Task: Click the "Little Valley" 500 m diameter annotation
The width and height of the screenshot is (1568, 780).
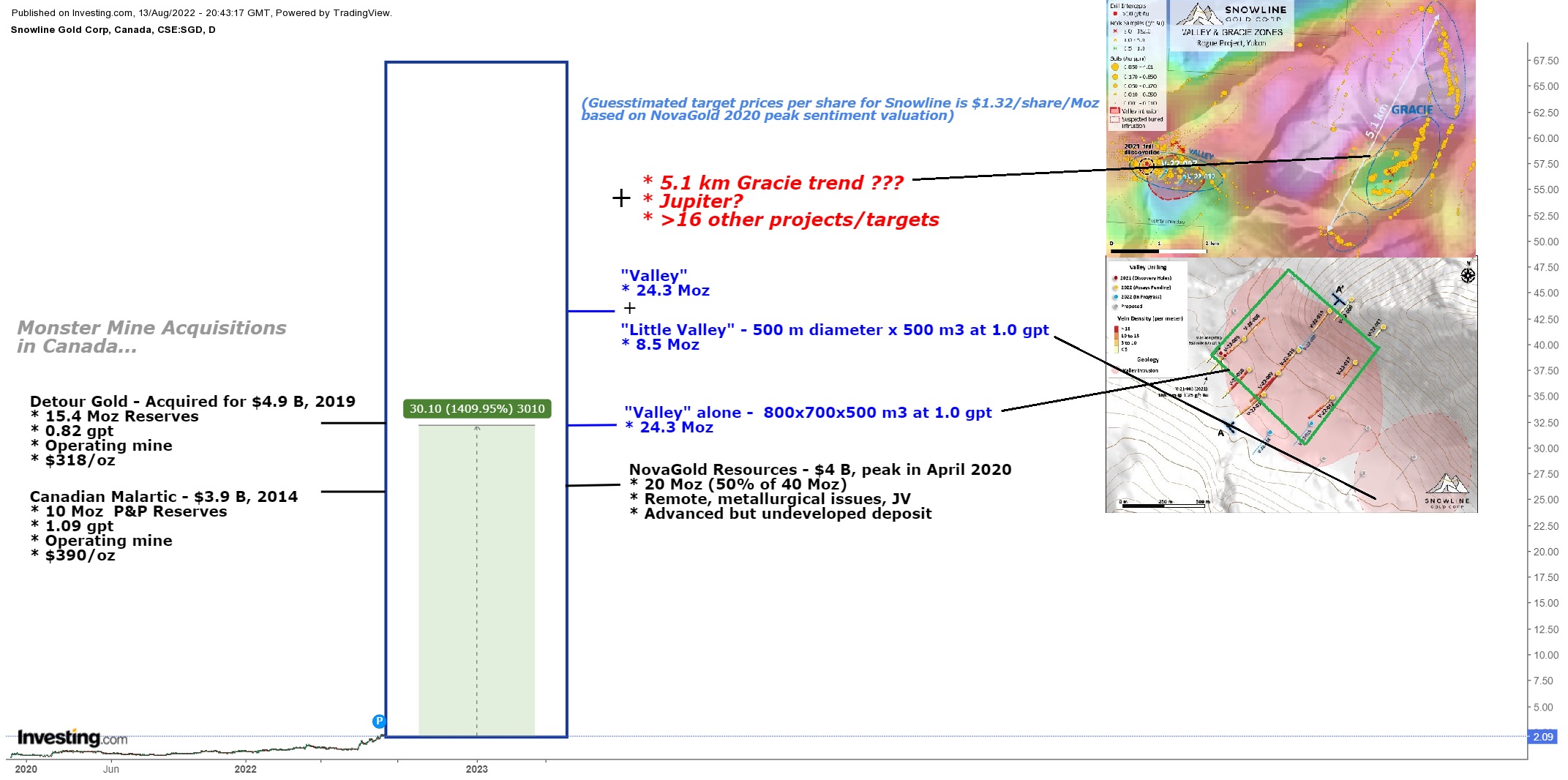Action: [835, 329]
